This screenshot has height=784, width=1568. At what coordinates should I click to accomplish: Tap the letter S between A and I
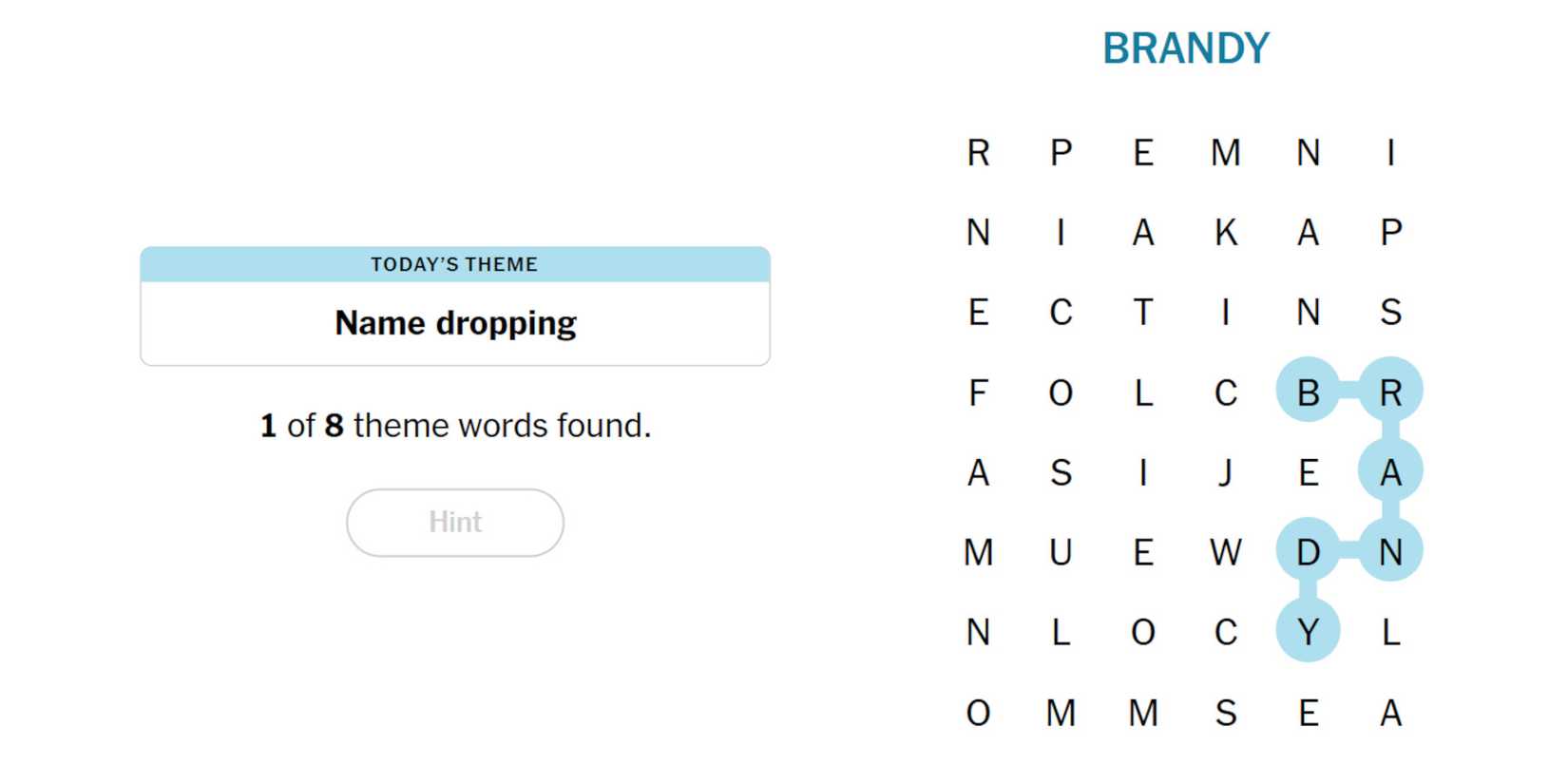pos(1061,472)
